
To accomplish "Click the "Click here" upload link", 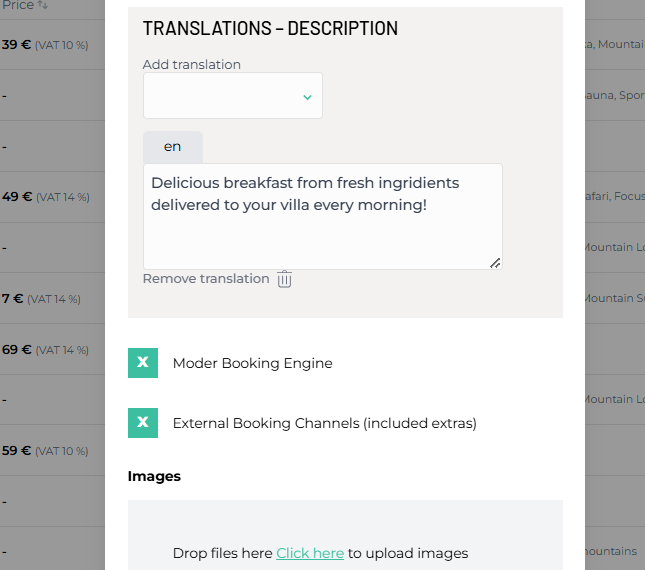I will pos(310,553).
